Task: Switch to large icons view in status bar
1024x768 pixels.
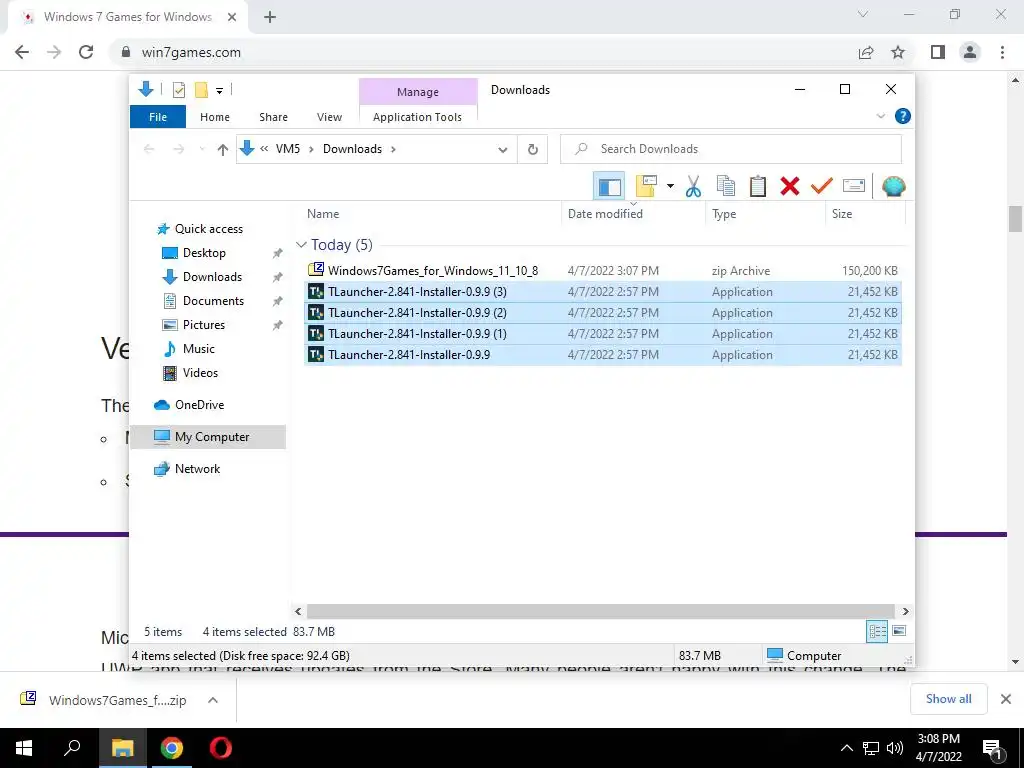Action: (x=899, y=631)
